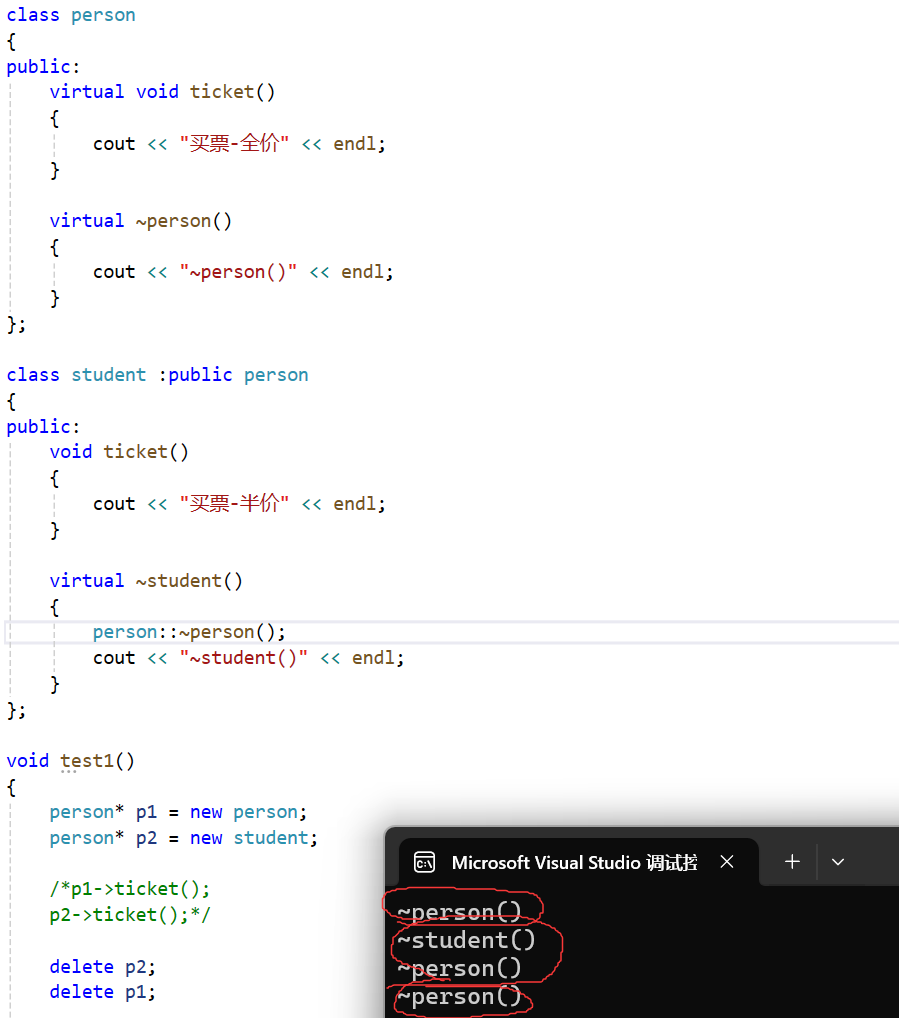Image resolution: width=899 pixels, height=1018 pixels.
Task: Click the string "买票-全价" in person class
Action: 234,143
